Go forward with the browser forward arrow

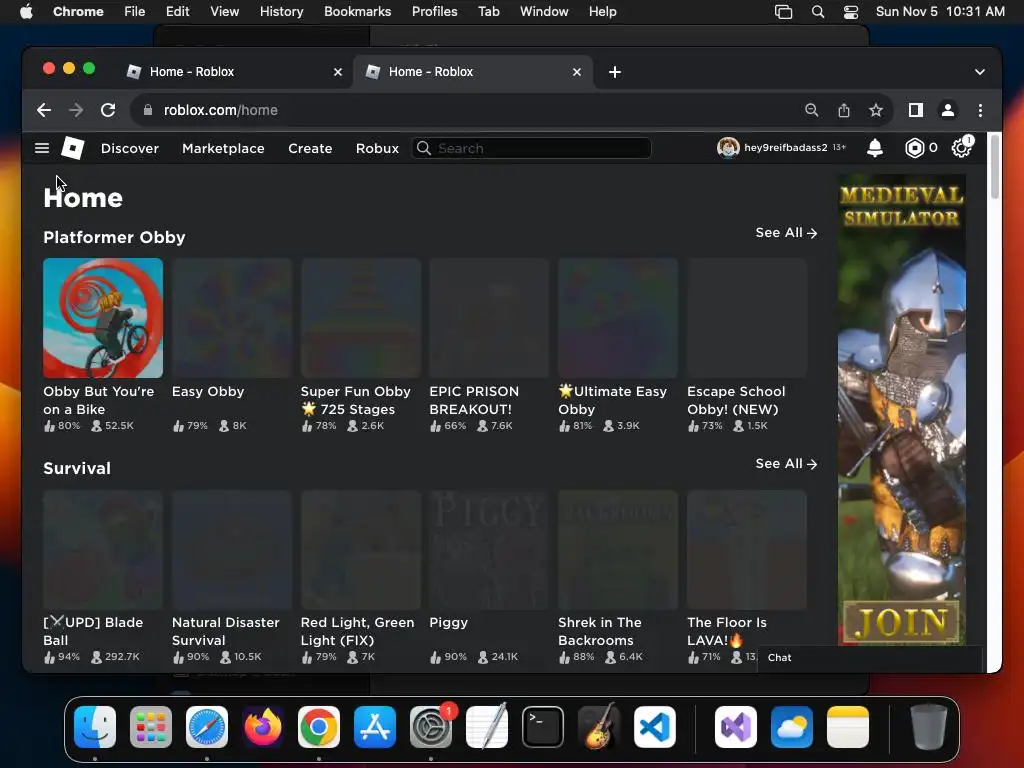(76, 110)
